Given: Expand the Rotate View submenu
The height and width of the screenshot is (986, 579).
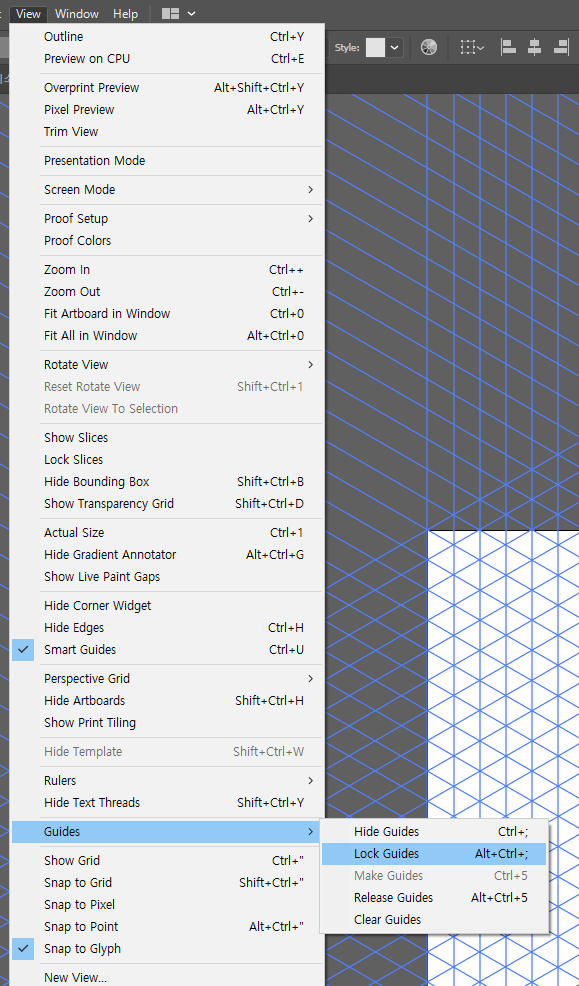Looking at the screenshot, I should pos(168,365).
